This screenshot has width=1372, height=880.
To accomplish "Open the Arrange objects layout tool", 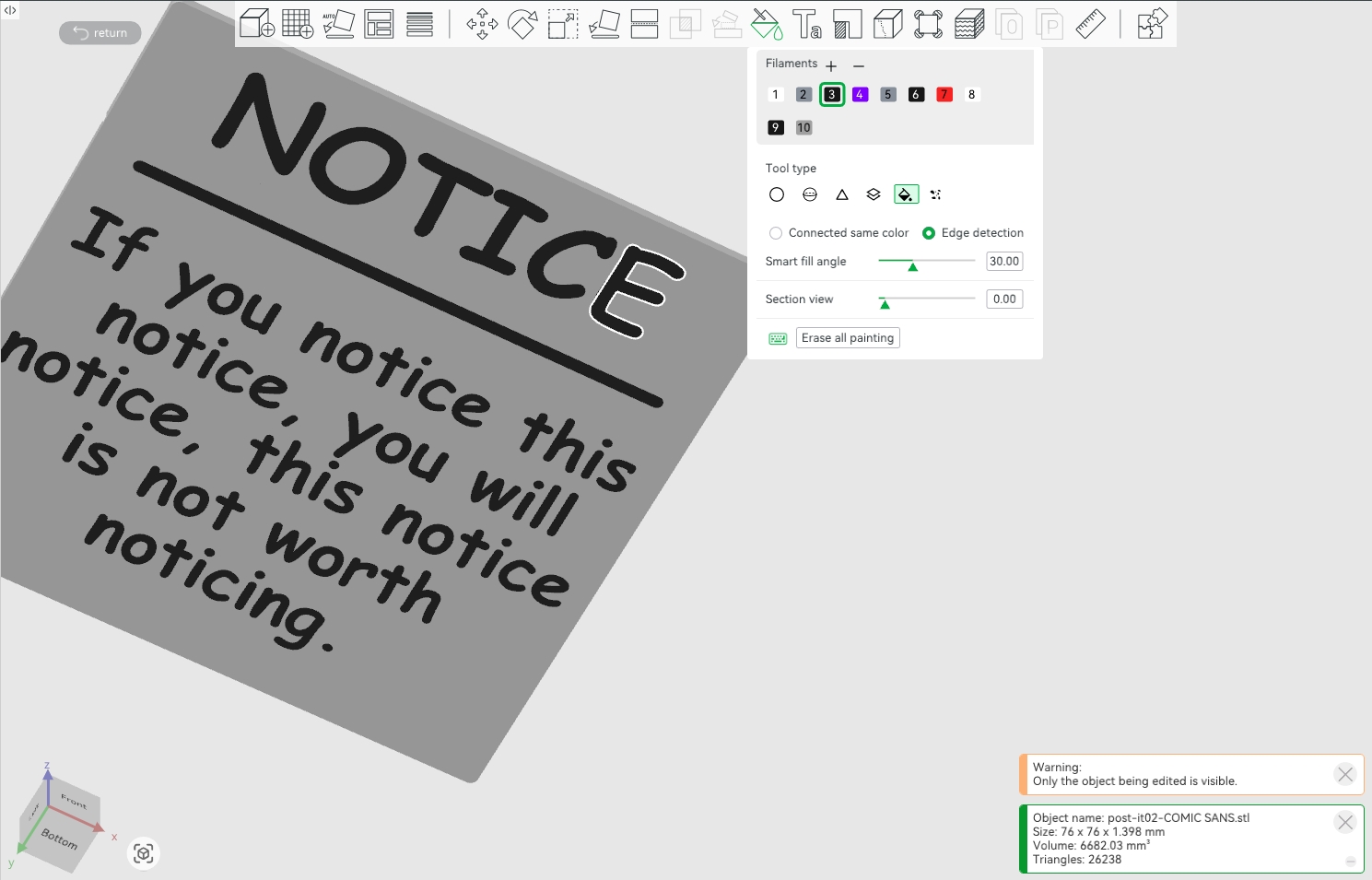I will (x=379, y=23).
